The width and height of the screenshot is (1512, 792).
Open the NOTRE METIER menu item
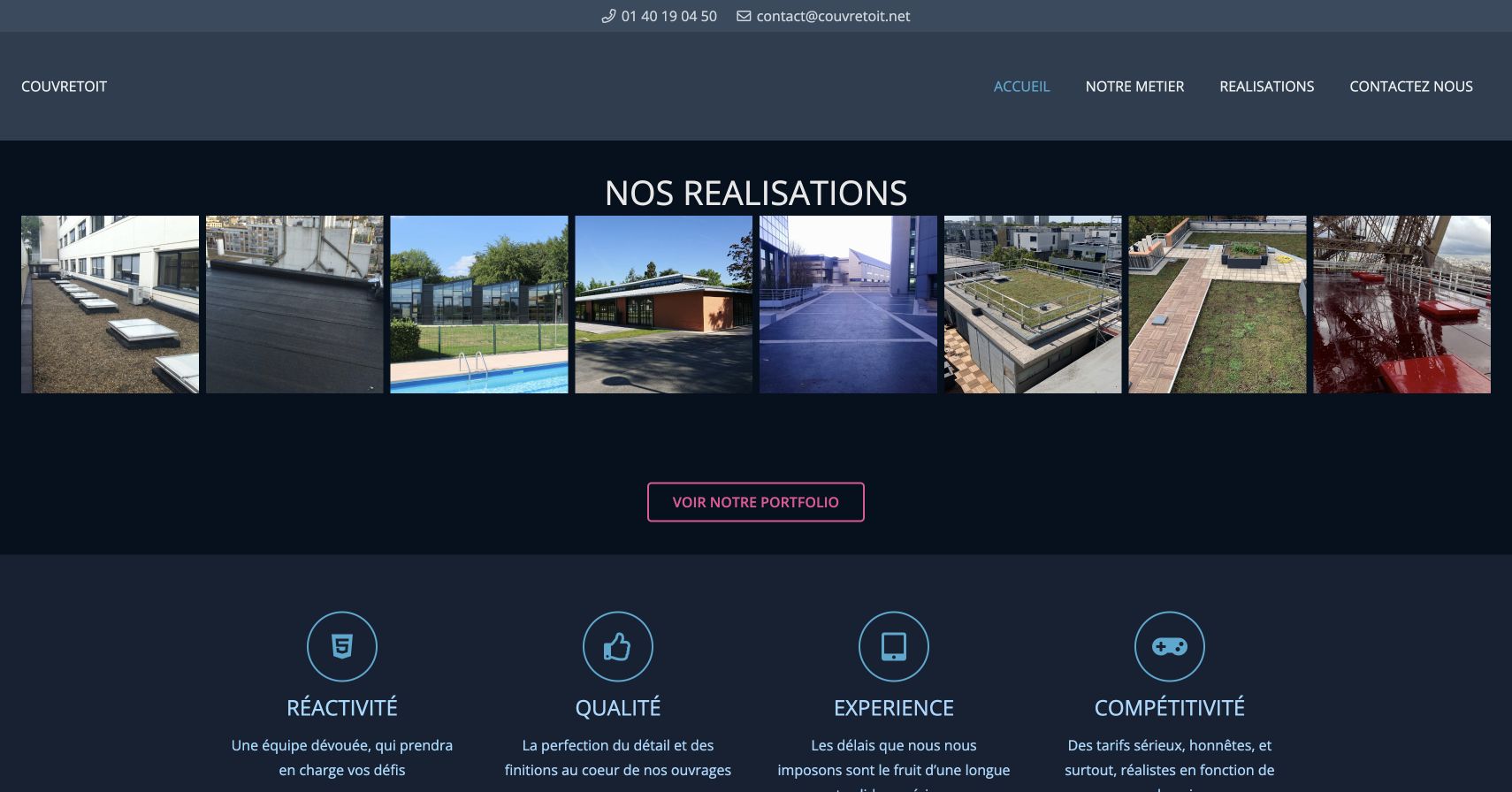1134,87
